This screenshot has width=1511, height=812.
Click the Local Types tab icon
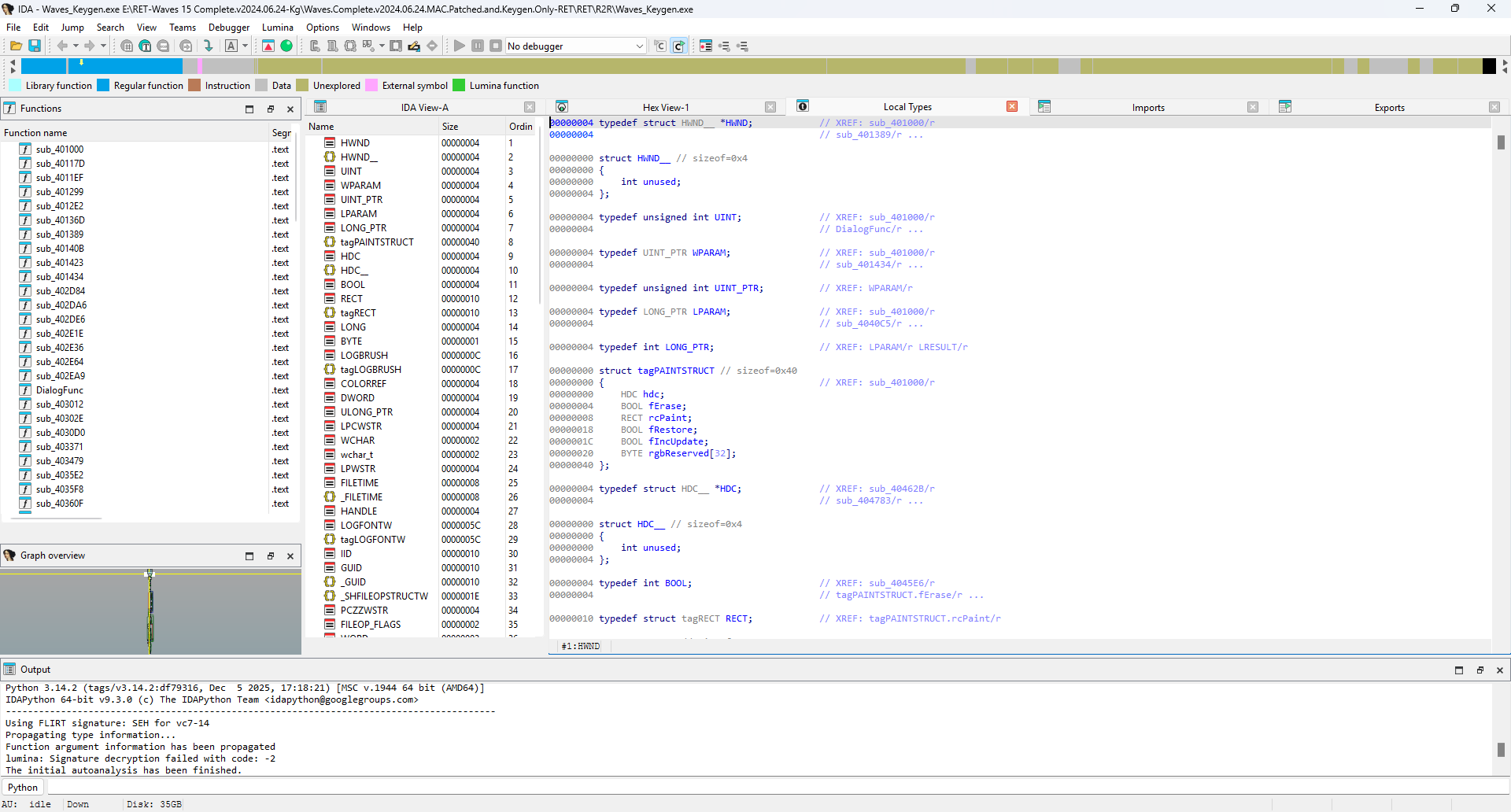point(803,107)
